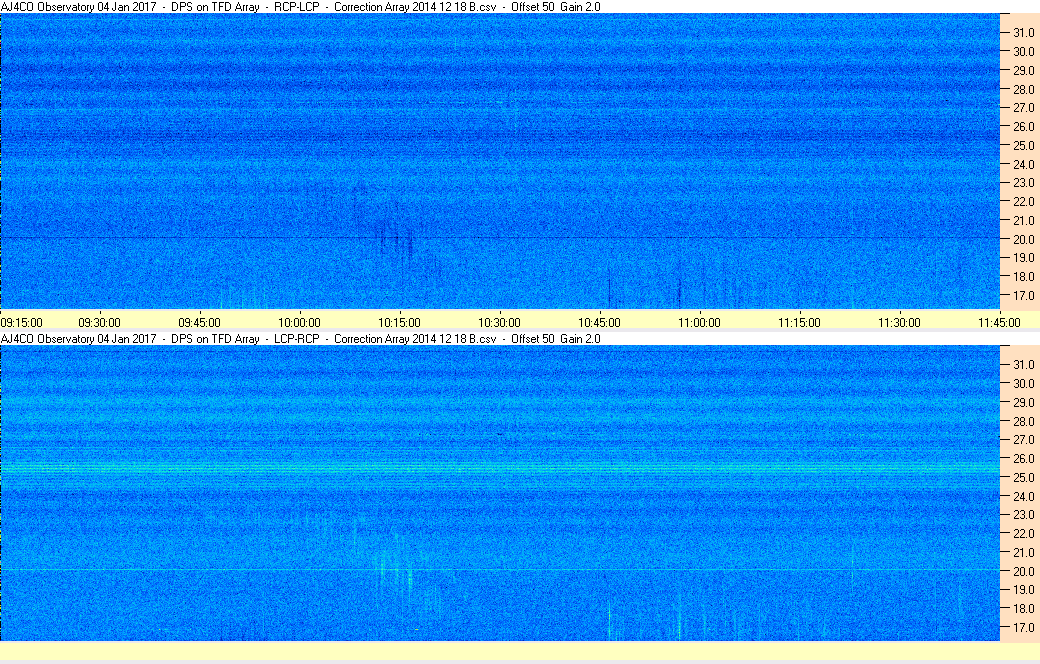Click 18.0 frequency label on LCP-RCP chart
Screen dimensions: 1040x664
[1023, 608]
